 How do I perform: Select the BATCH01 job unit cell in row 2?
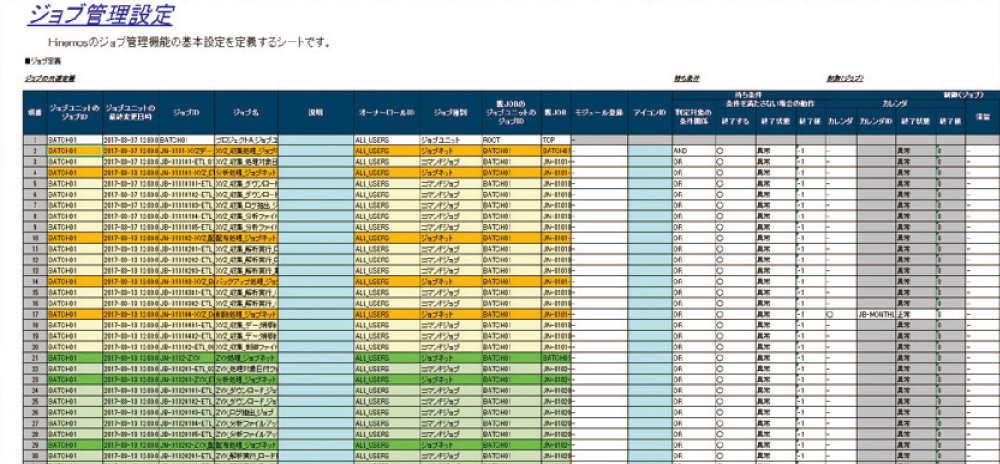pos(75,152)
